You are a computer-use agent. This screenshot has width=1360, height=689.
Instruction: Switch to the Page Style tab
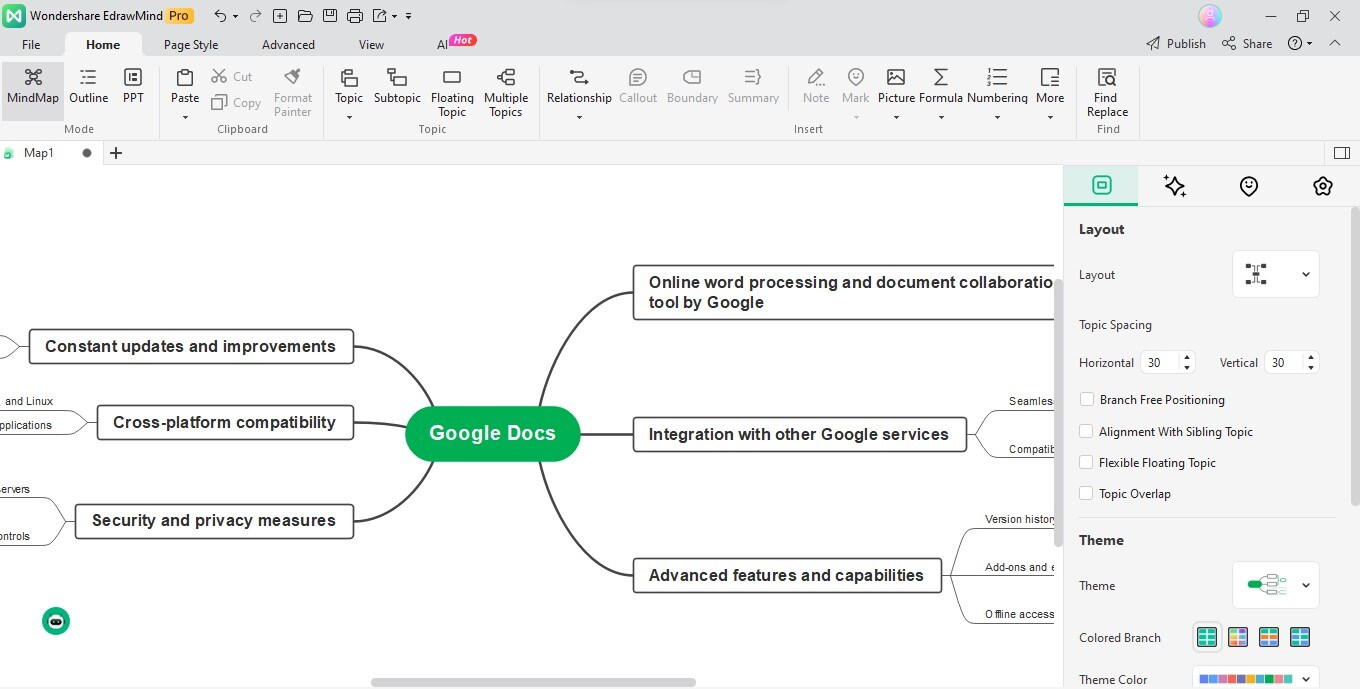click(191, 44)
